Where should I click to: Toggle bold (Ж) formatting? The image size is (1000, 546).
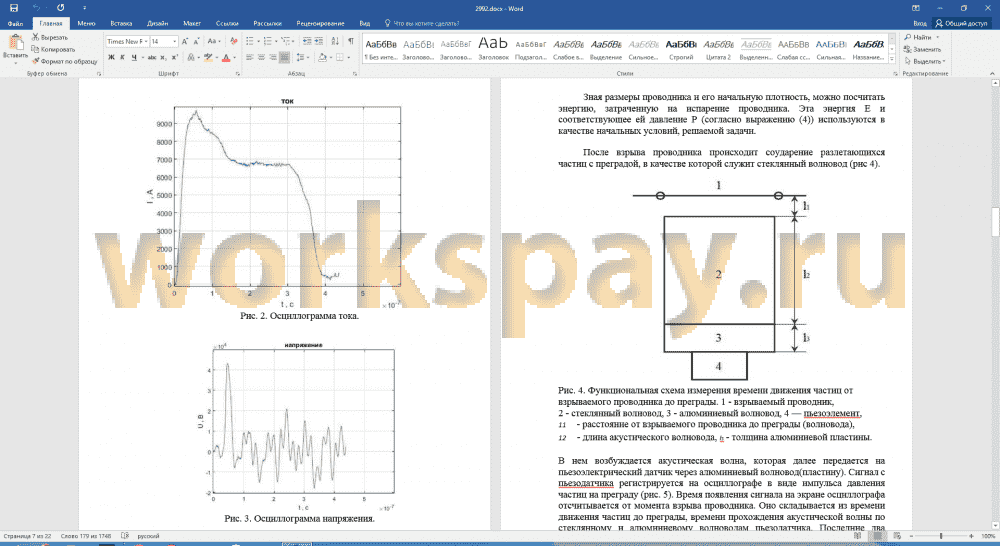[111, 57]
